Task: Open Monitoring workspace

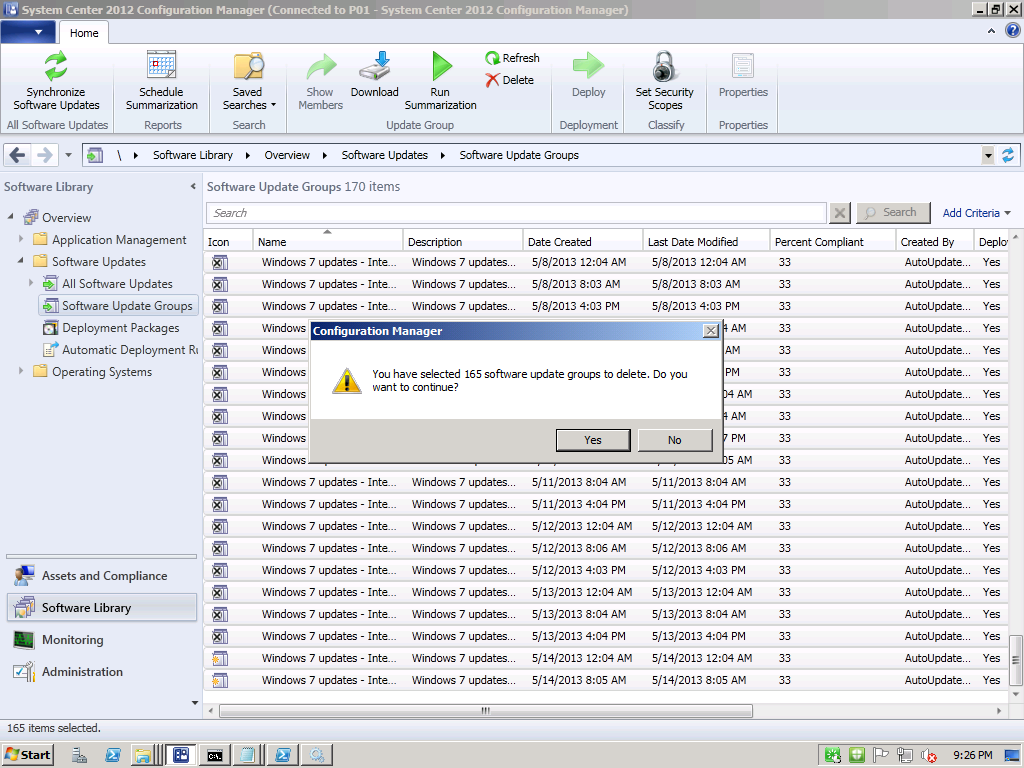Action: (101, 640)
